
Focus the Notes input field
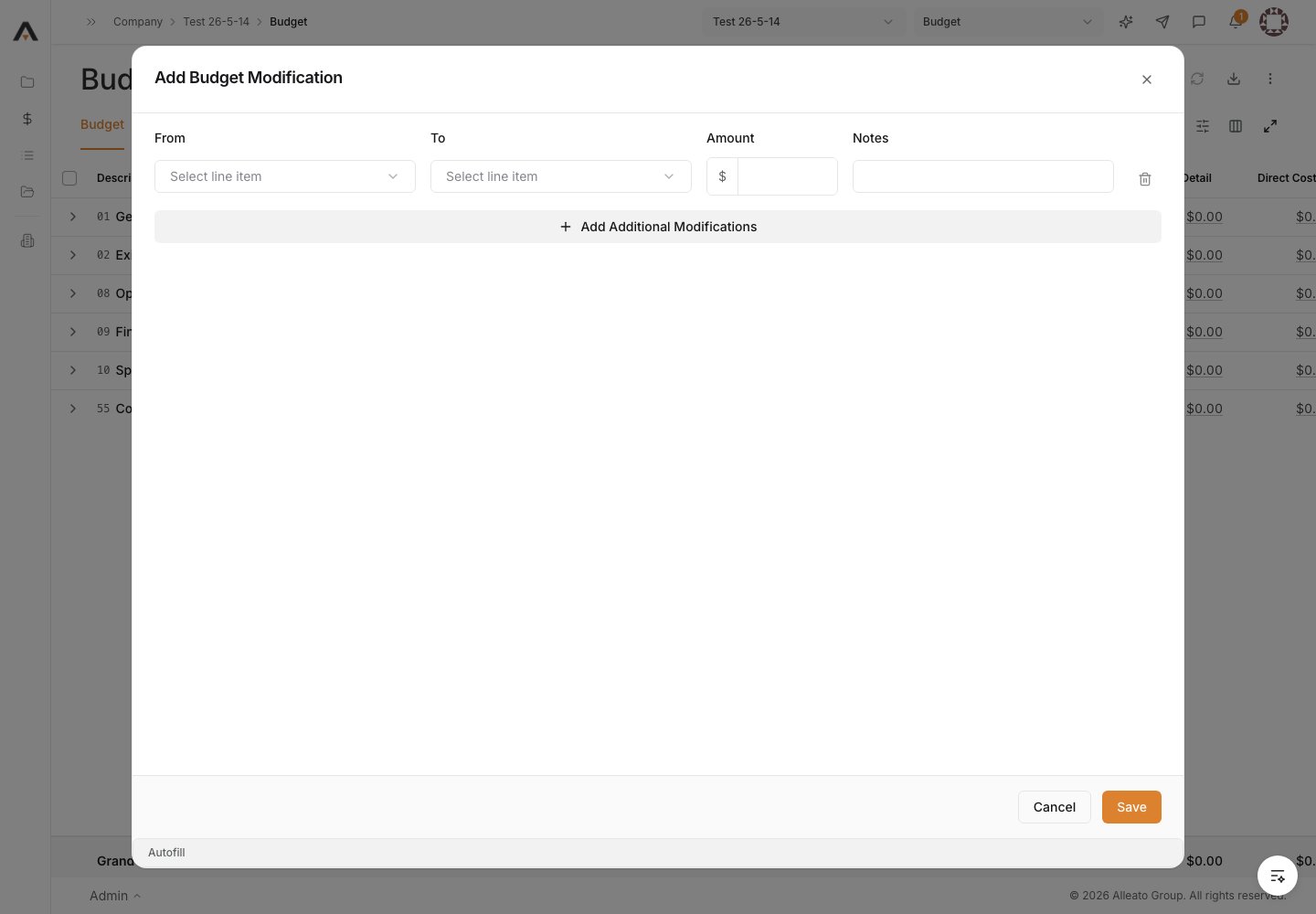click(x=983, y=176)
